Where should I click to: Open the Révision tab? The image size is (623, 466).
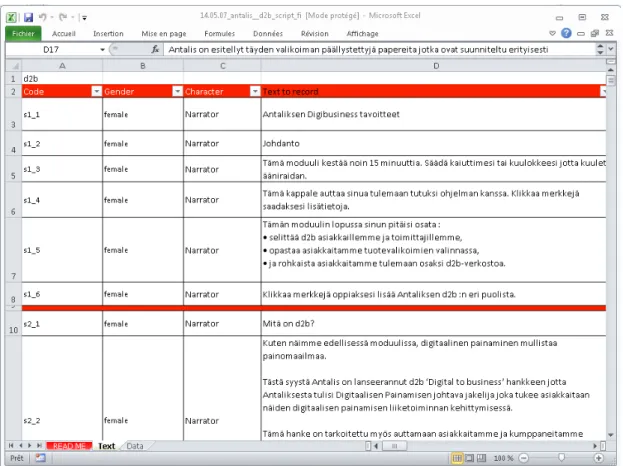[x=314, y=34]
